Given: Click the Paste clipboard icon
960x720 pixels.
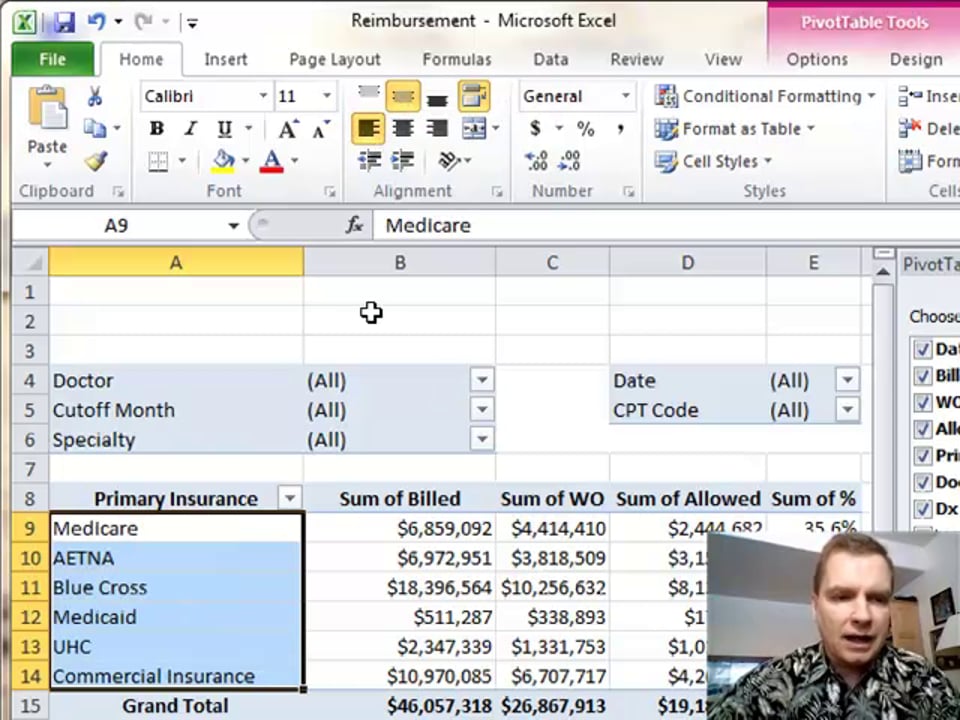Looking at the screenshot, I should 47,108.
